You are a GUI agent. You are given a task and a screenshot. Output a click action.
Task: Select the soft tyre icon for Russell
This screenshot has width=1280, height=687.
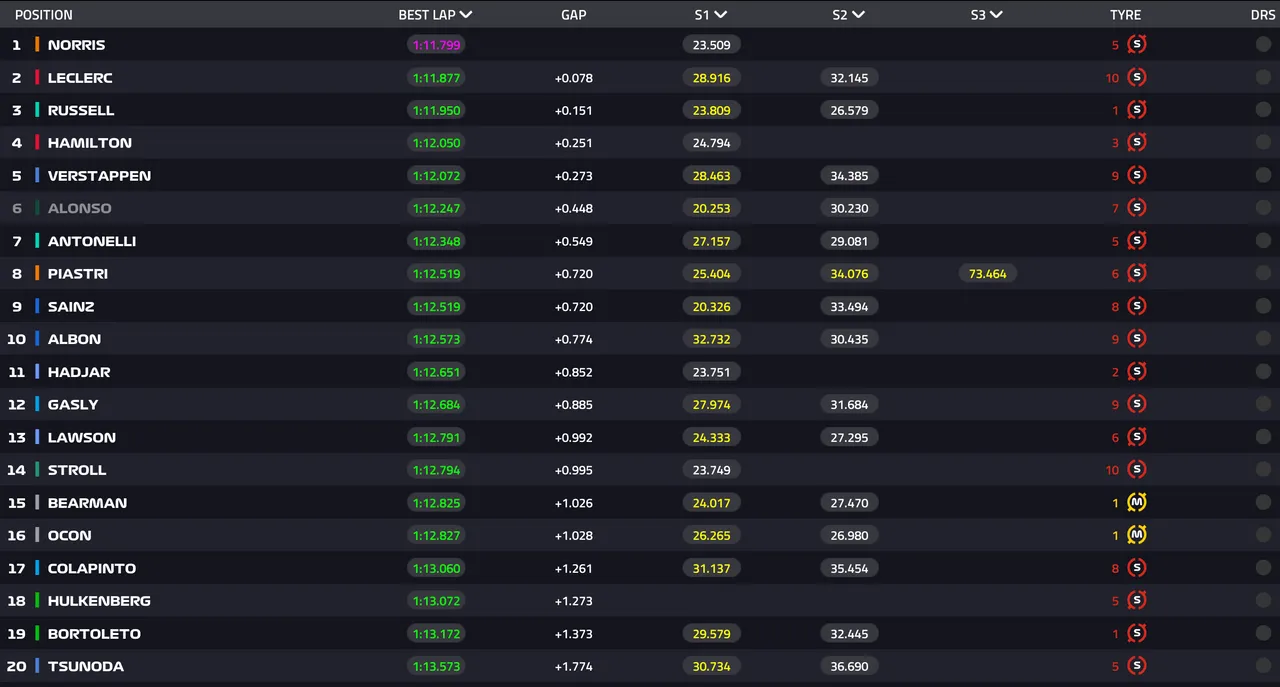pyautogui.click(x=1136, y=110)
